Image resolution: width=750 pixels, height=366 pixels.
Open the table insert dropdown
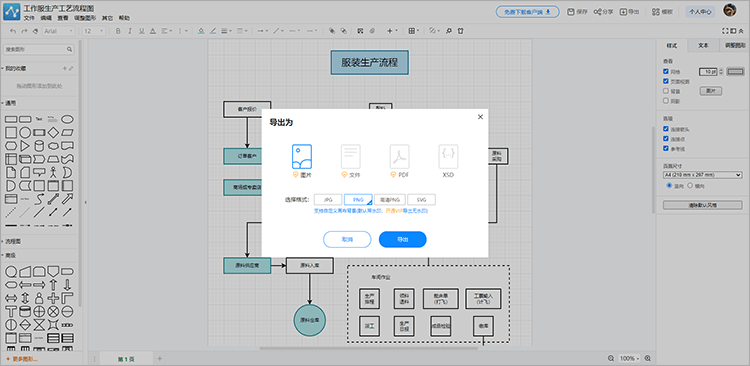click(x=414, y=31)
